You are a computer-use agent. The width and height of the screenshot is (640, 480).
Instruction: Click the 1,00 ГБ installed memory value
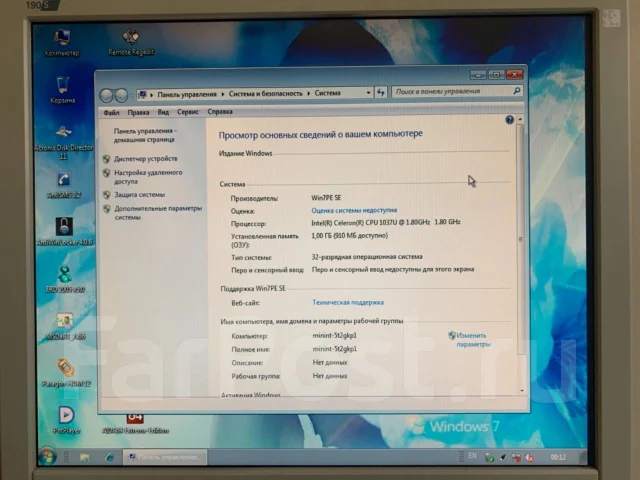[x=349, y=236]
